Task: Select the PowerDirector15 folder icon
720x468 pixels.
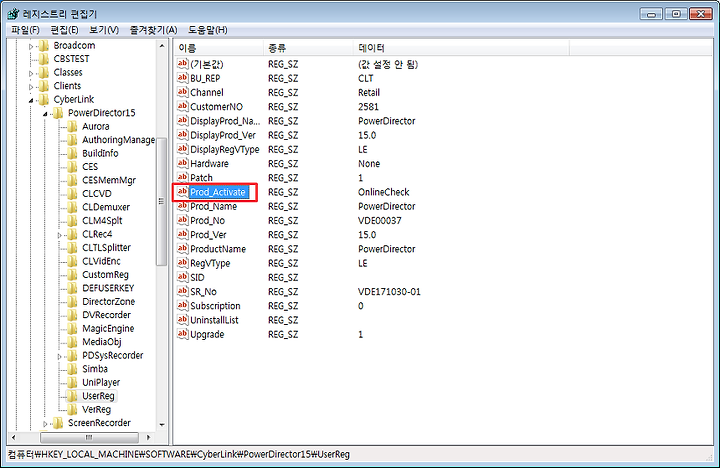Action: pyautogui.click(x=58, y=113)
